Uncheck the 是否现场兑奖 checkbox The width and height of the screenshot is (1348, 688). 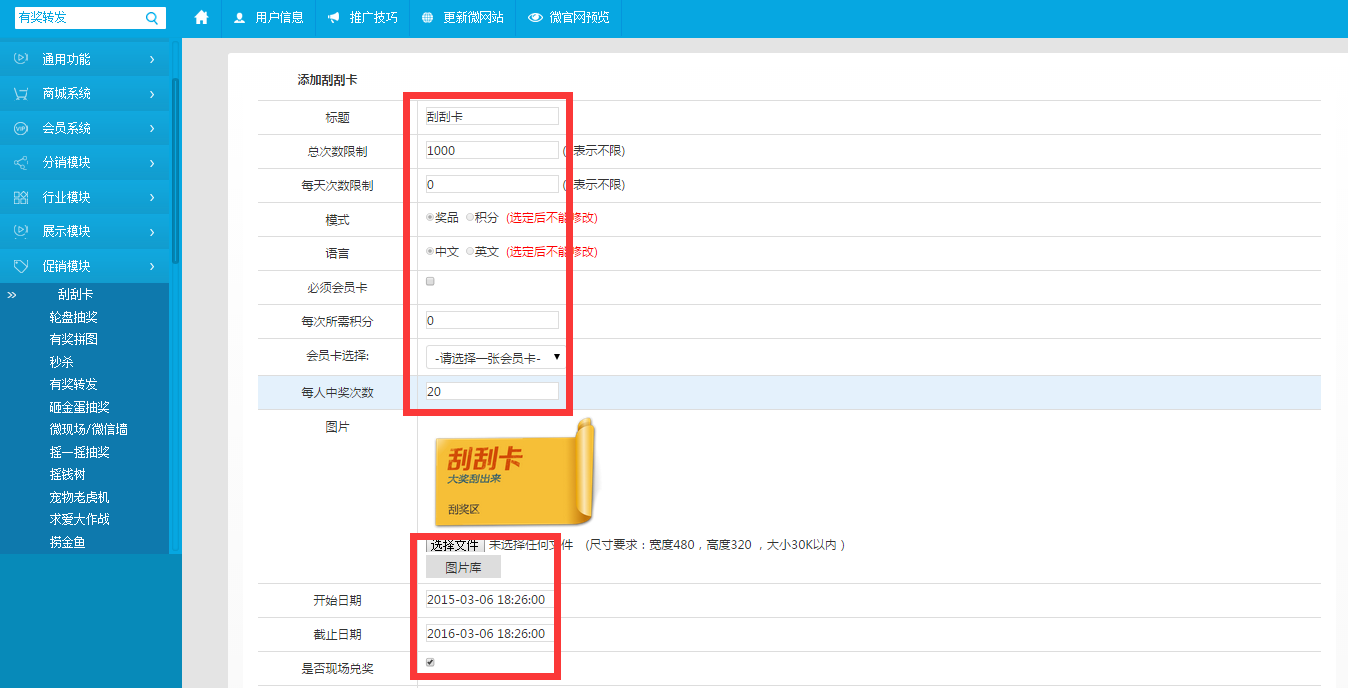coord(431,662)
